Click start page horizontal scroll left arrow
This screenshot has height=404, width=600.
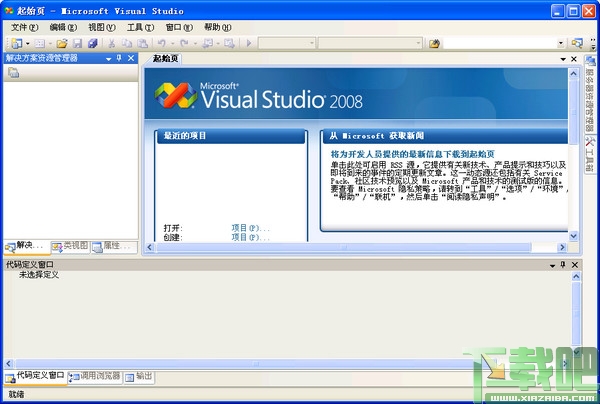(150, 248)
